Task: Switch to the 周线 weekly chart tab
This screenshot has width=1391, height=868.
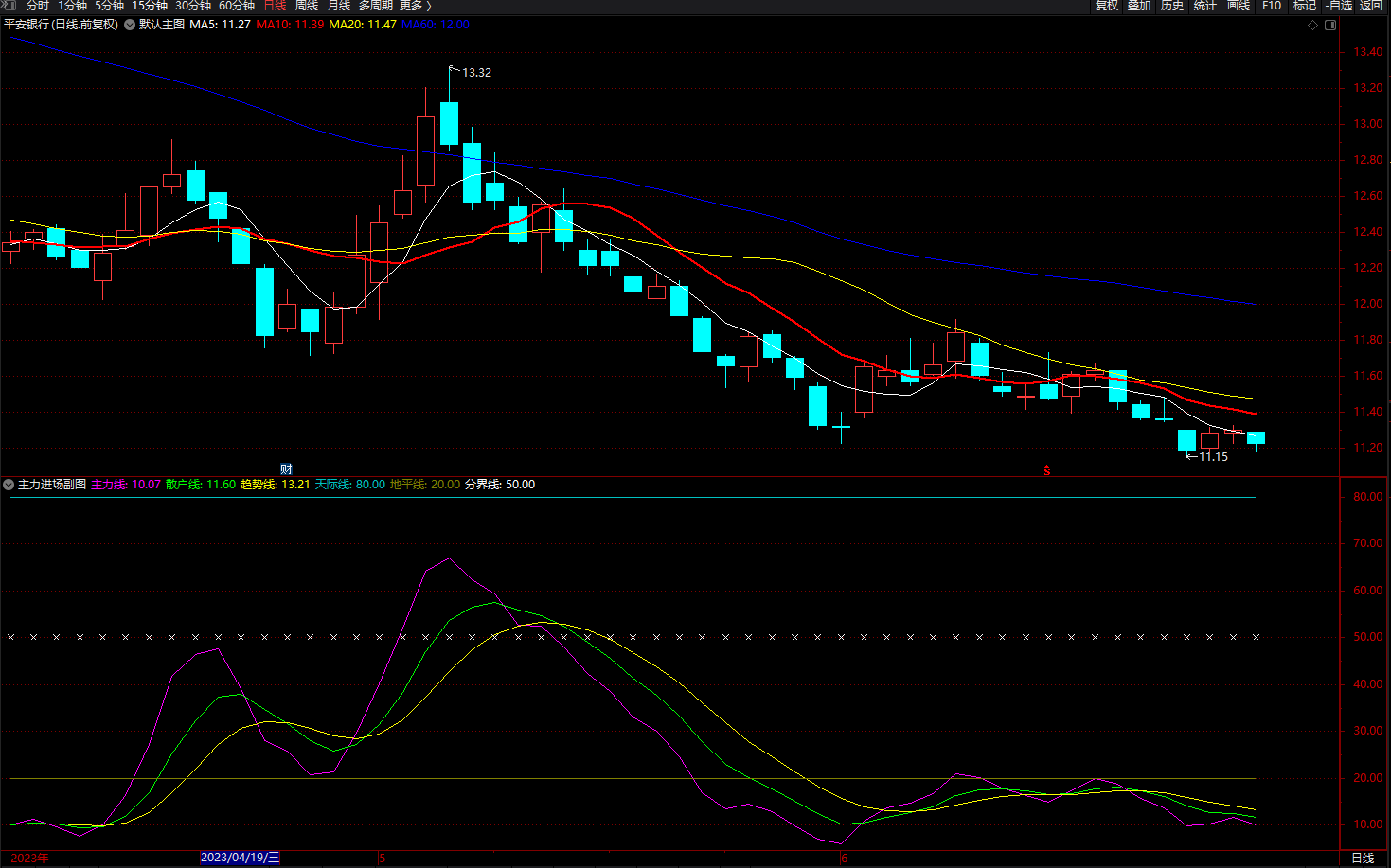Action: click(307, 6)
